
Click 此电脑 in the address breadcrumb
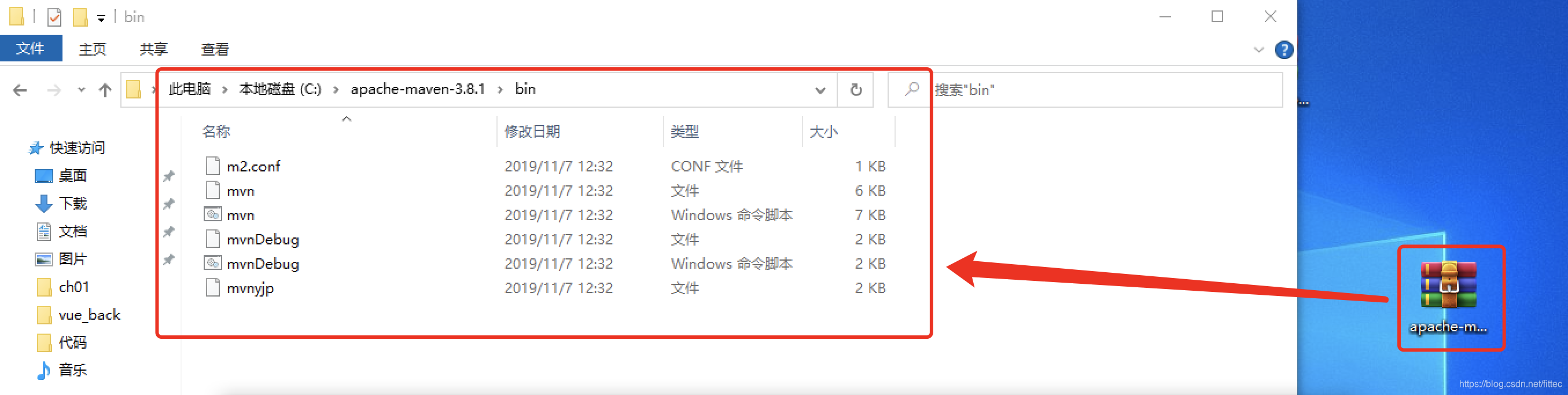(x=189, y=89)
